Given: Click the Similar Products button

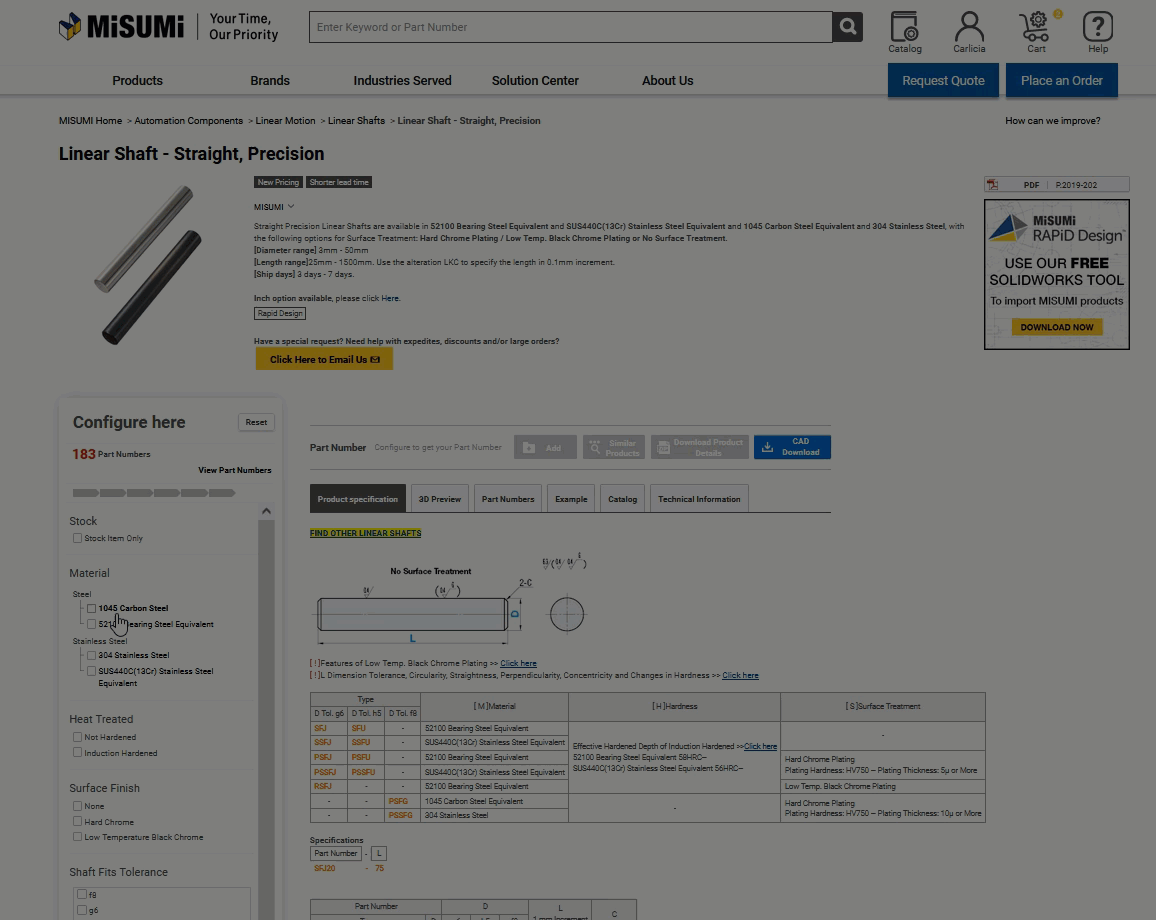Looking at the screenshot, I should tap(613, 447).
